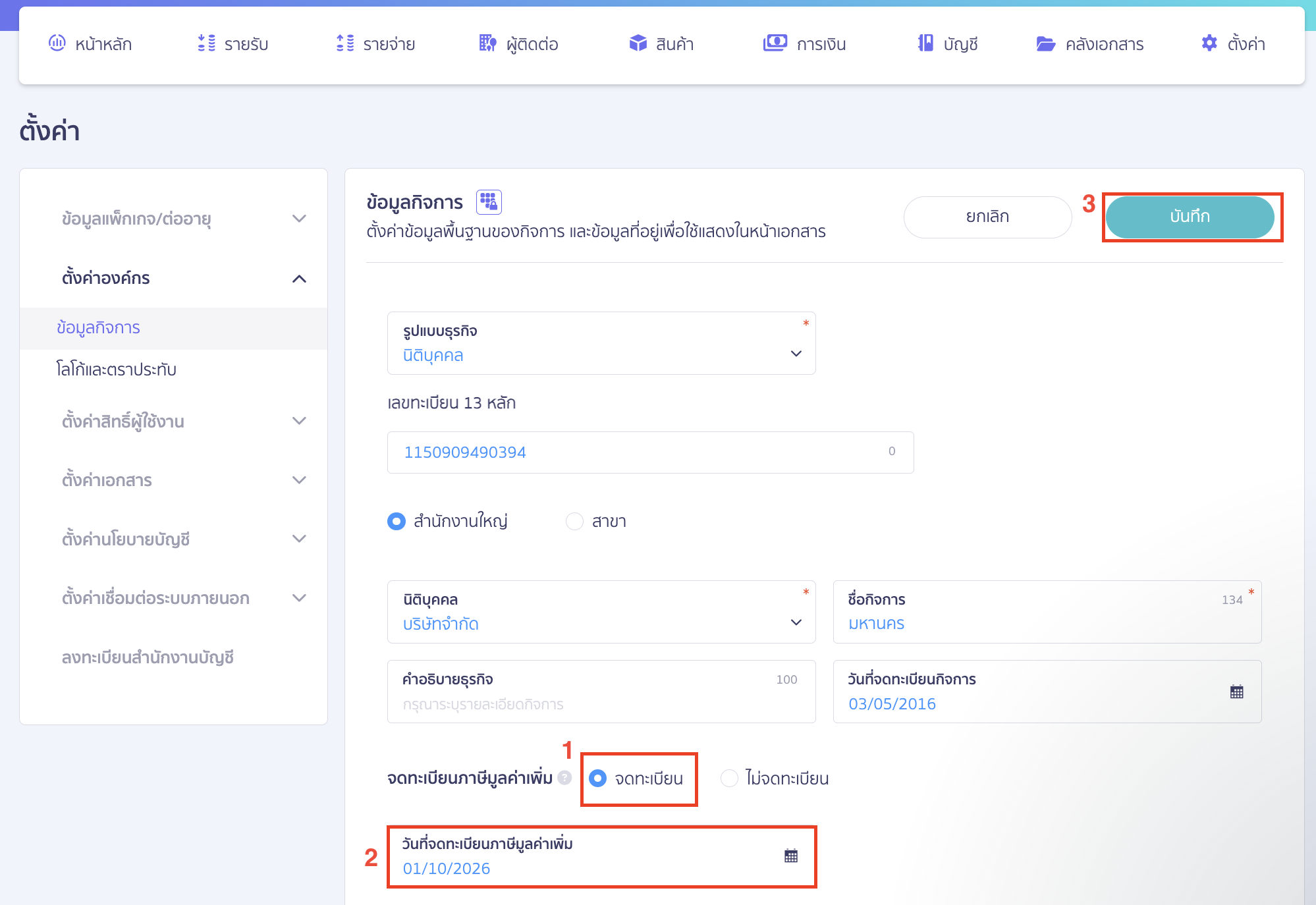1316x905 pixels.
Task: Open ลงทะเบียนสำนักงานบัญชี page
Action: pyautogui.click(x=148, y=657)
